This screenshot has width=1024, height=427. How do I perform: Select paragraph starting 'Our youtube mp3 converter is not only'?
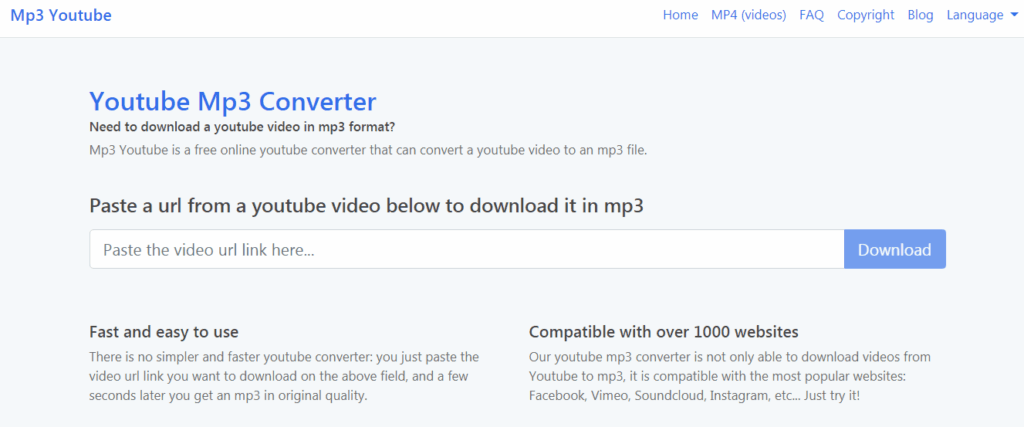[730, 376]
